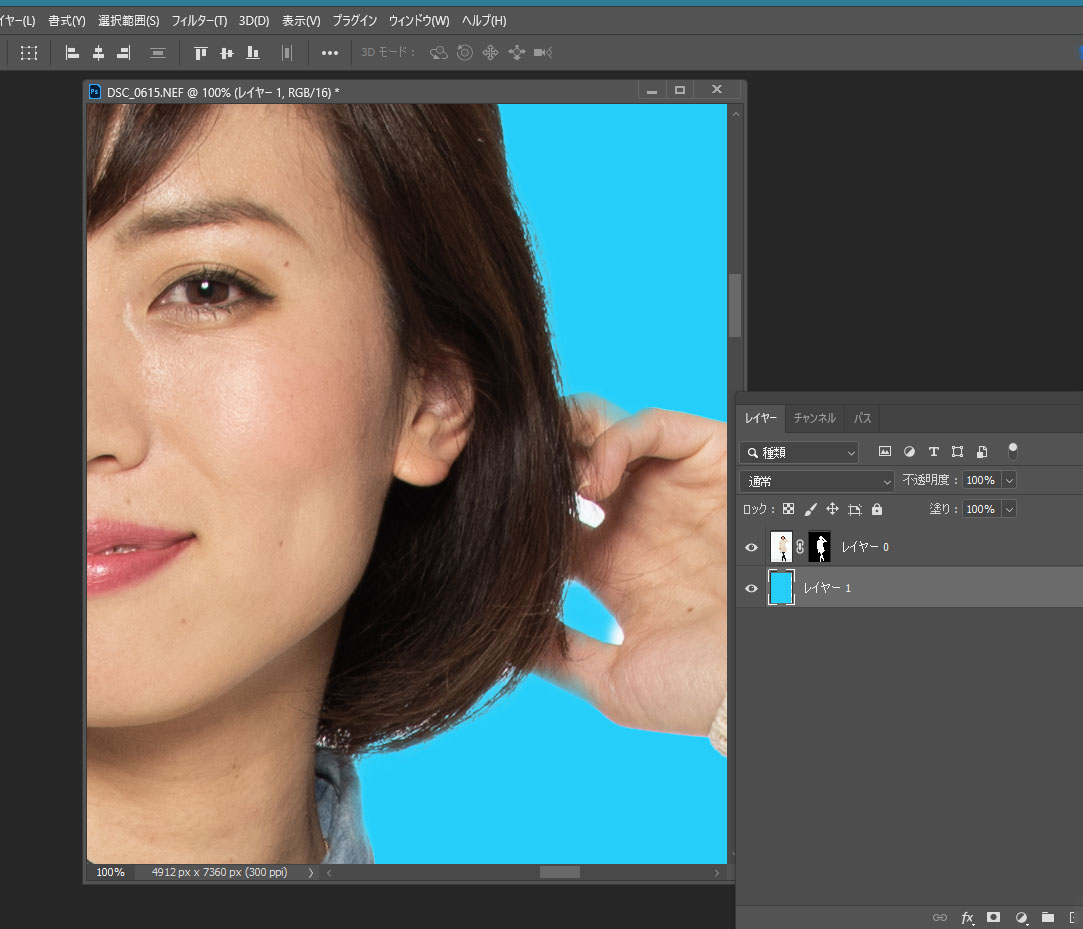Click lock all padlock icon

click(877, 509)
